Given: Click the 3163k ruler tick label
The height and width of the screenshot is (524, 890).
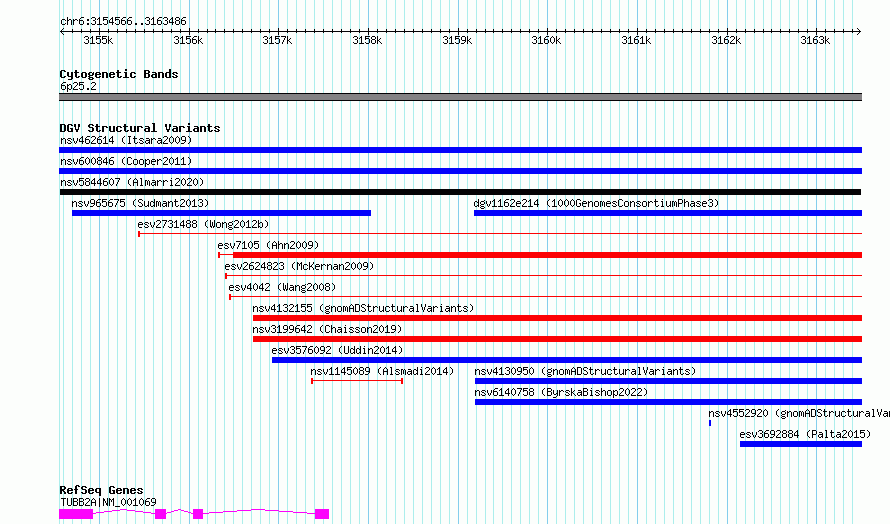Looking at the screenshot, I should click(x=815, y=40).
